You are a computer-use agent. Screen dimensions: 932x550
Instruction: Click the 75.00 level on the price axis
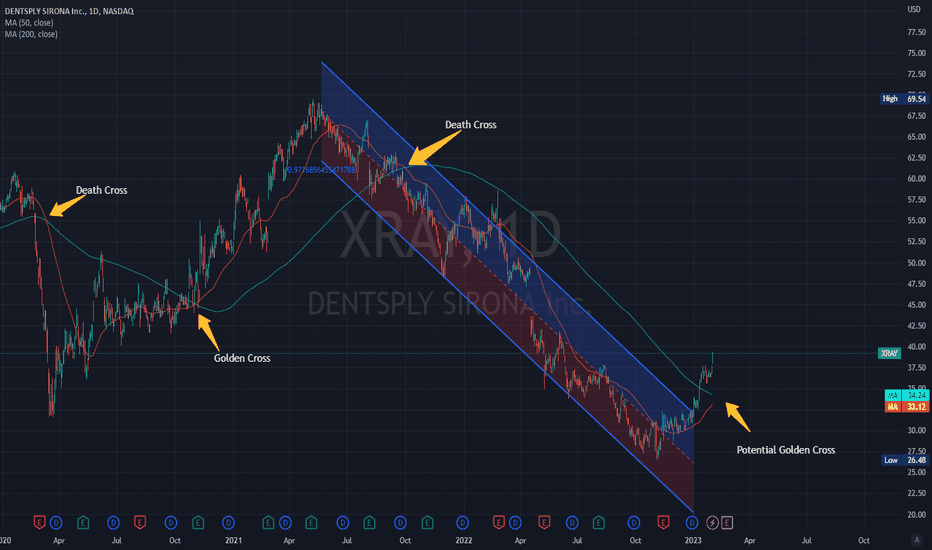click(917, 53)
